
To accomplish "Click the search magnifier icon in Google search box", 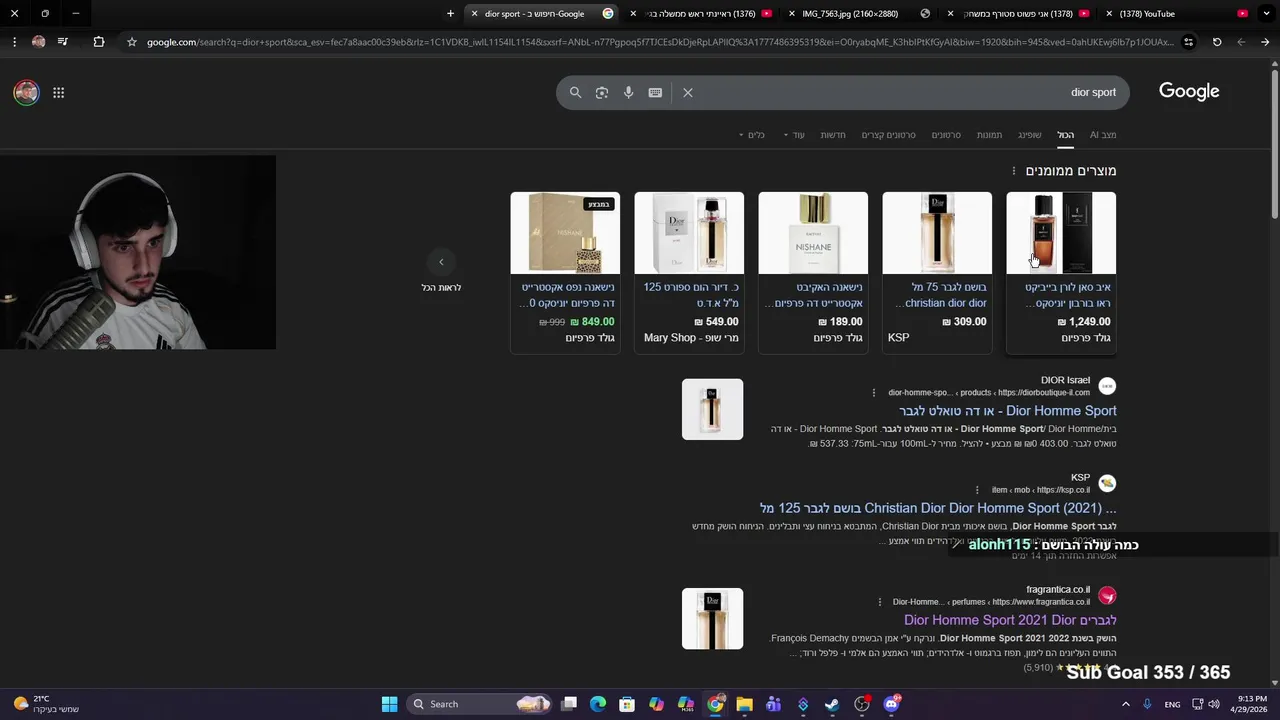I will coord(575,92).
